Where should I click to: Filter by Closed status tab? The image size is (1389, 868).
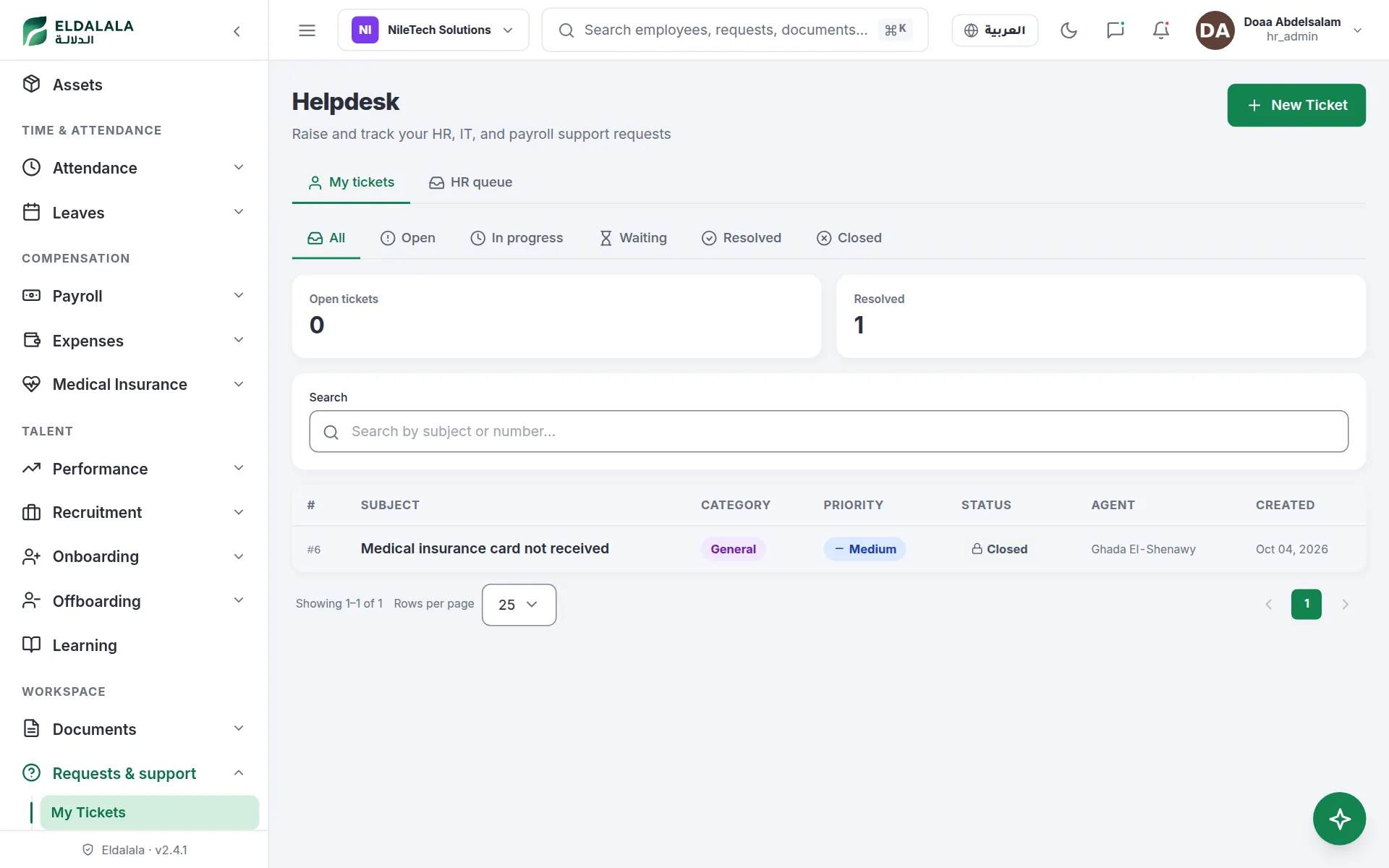tap(849, 238)
